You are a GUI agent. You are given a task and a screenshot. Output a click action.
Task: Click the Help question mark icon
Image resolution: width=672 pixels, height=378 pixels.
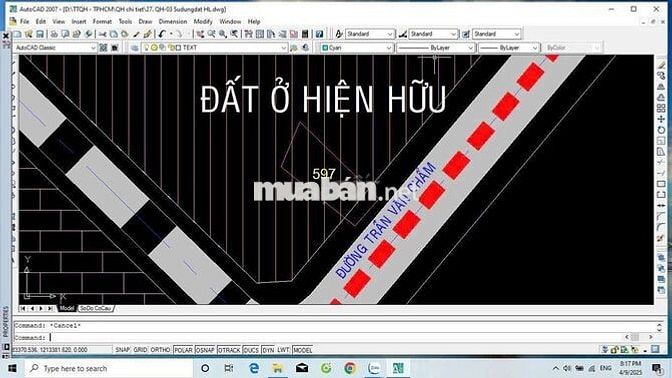319,34
